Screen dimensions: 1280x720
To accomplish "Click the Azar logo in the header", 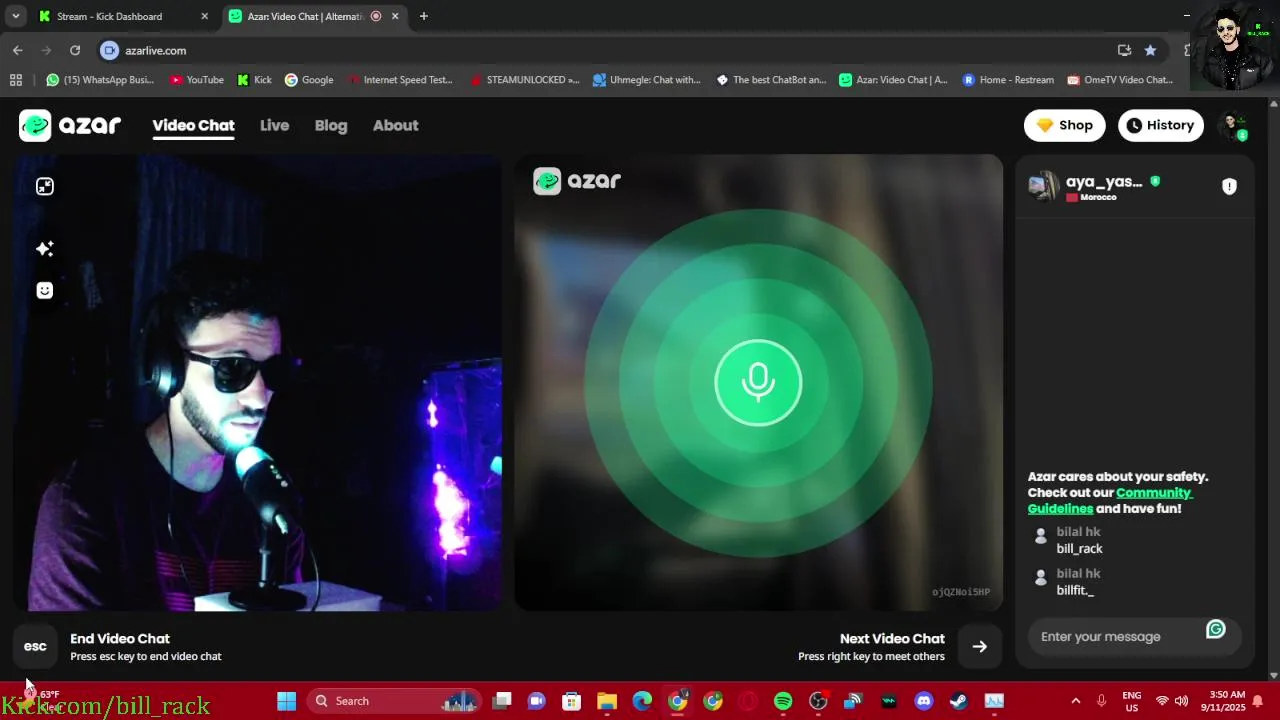I will pos(70,125).
